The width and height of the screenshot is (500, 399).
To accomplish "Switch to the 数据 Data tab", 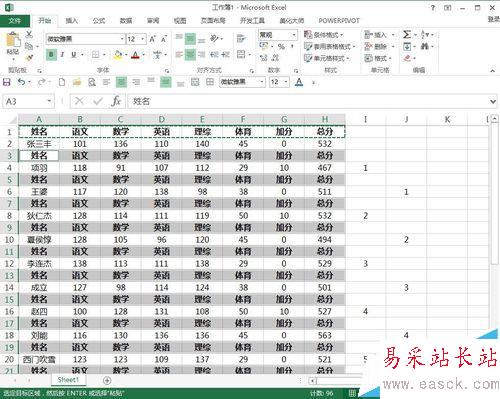I will 126,21.
